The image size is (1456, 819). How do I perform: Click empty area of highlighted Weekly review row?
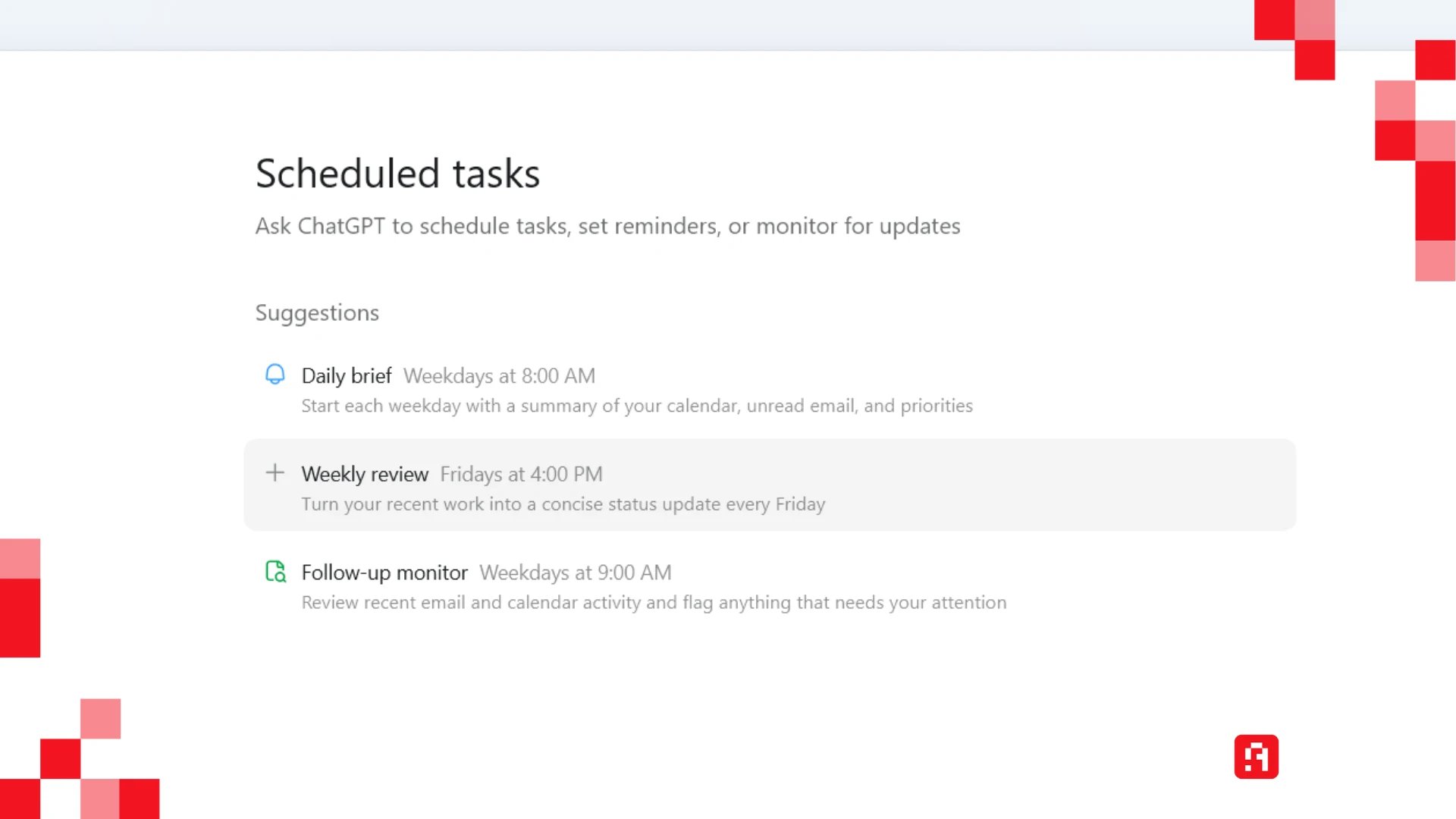1062,485
